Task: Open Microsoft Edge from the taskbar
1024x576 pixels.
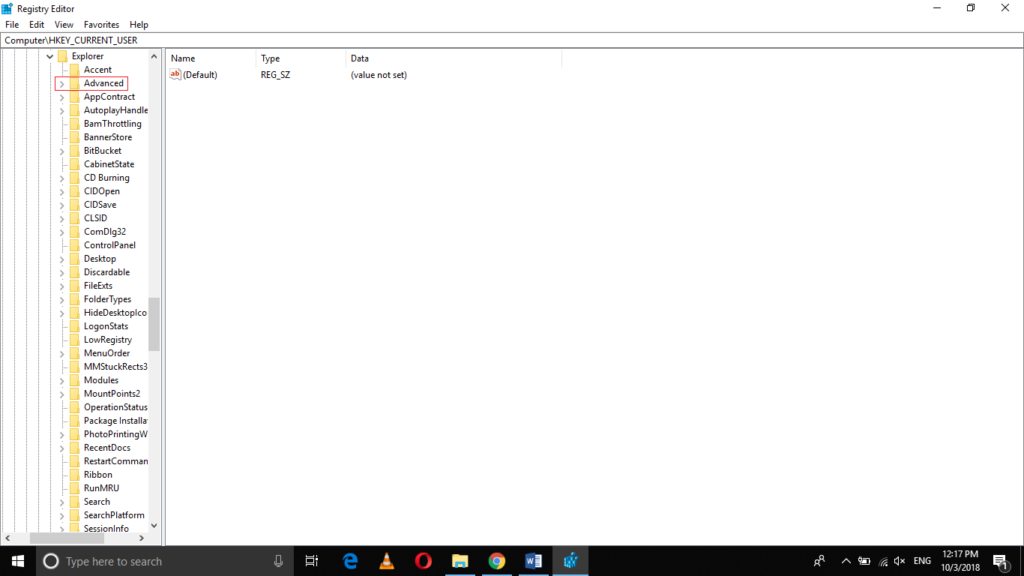Action: point(349,560)
